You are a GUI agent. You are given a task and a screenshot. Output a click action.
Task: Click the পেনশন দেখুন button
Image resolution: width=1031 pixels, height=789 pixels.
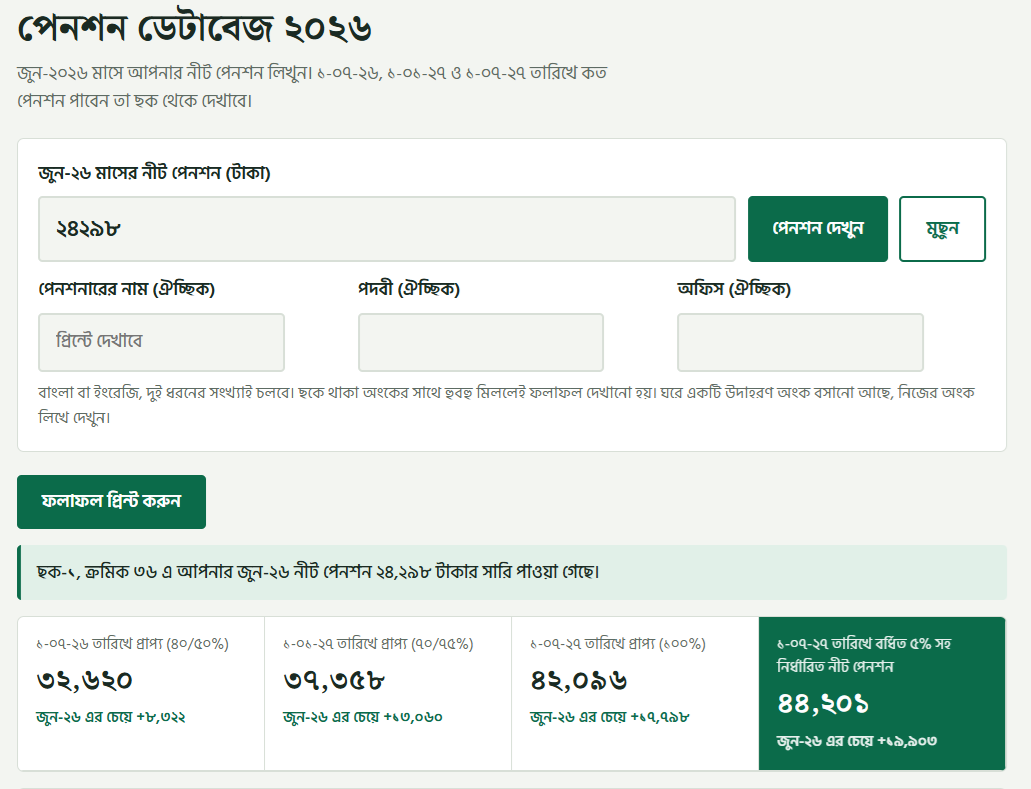click(818, 229)
